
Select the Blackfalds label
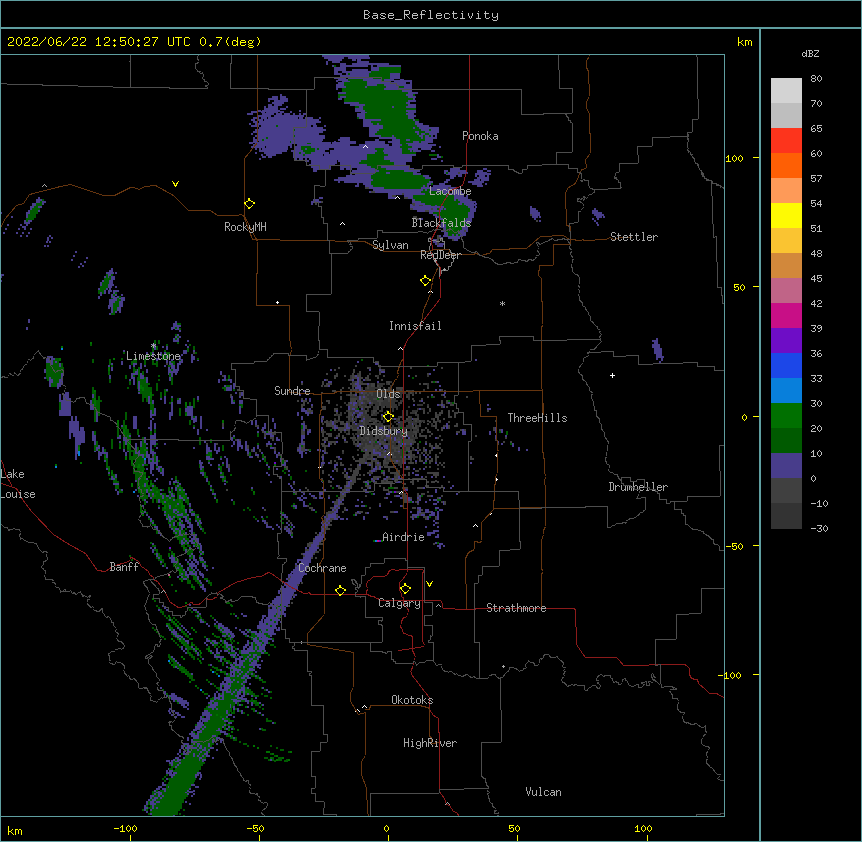click(441, 223)
